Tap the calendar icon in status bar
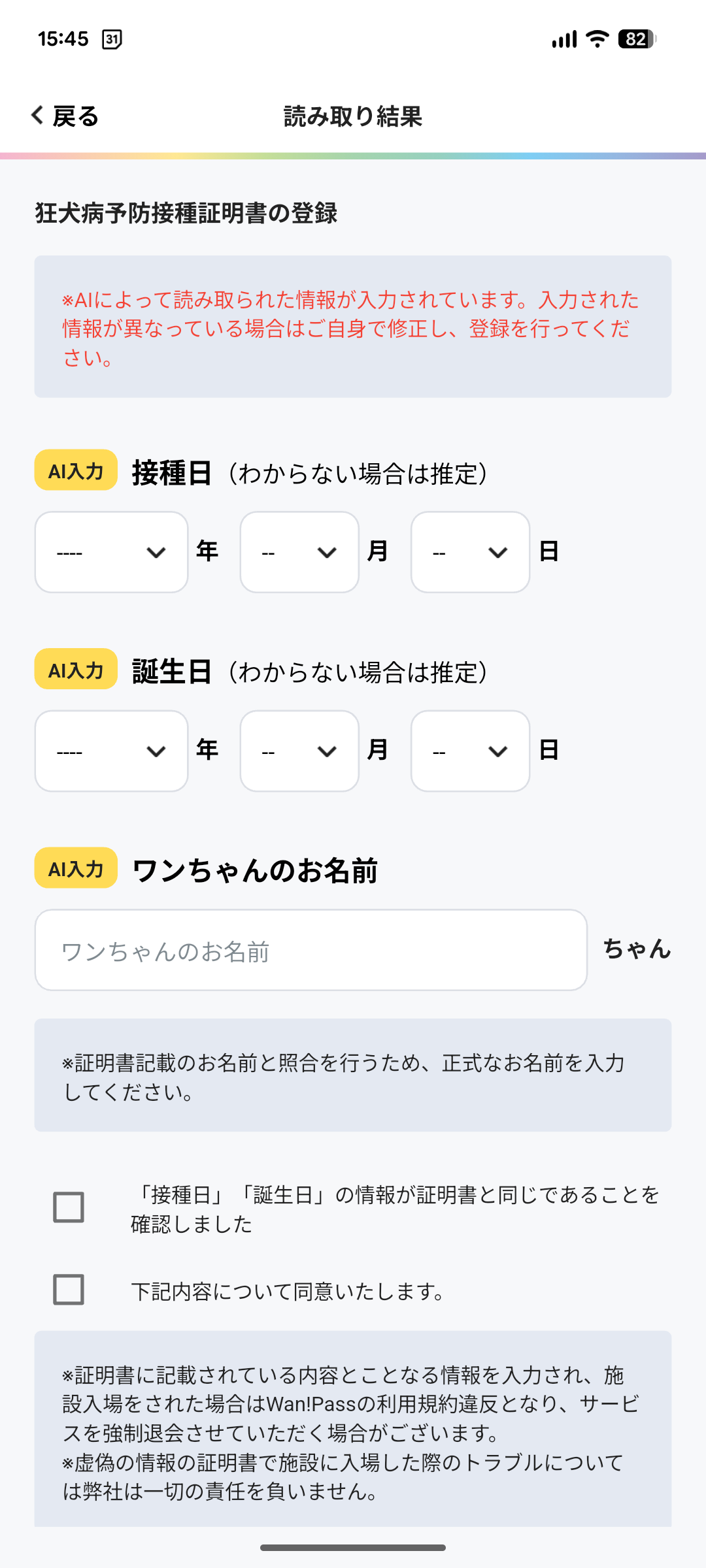The image size is (706, 1568). coord(112,39)
